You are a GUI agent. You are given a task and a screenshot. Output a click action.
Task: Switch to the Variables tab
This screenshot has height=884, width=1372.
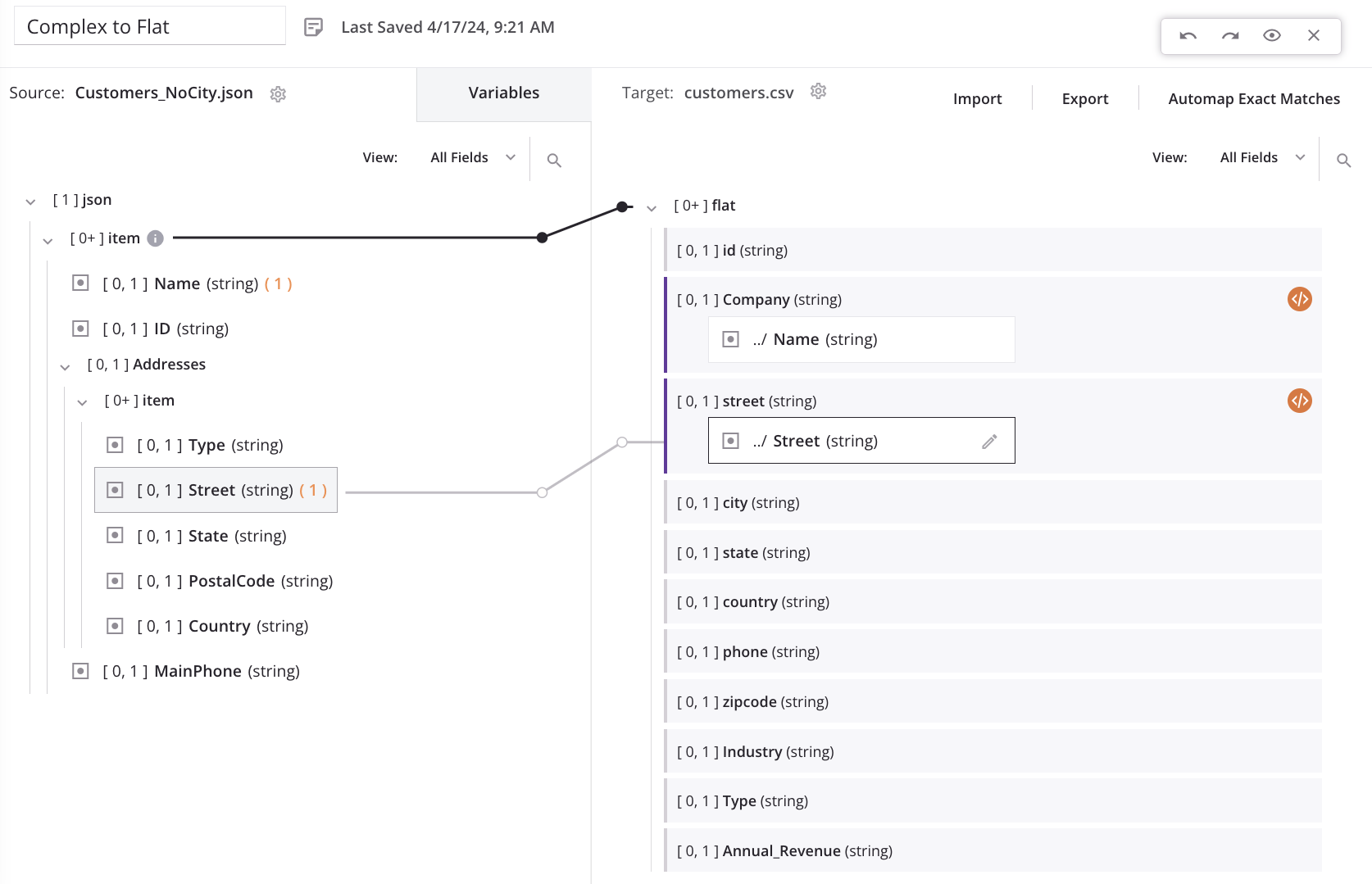click(503, 93)
